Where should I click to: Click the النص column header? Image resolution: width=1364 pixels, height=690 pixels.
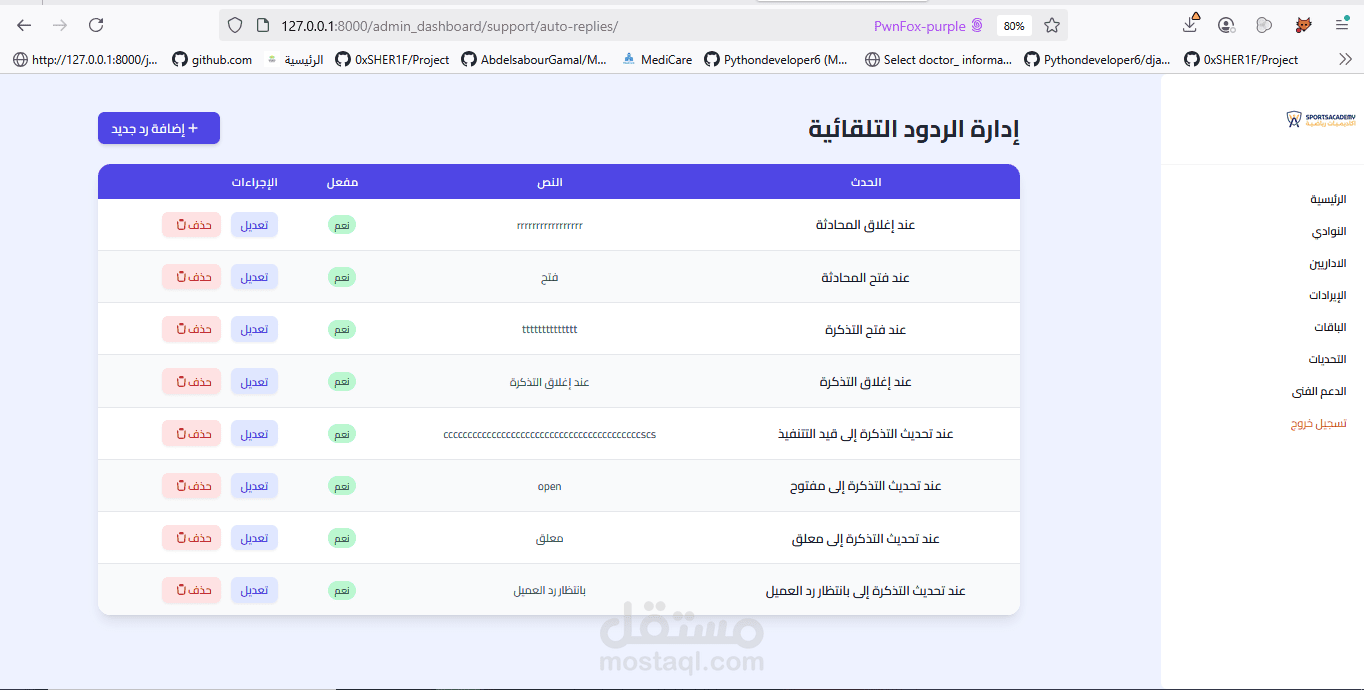click(550, 182)
